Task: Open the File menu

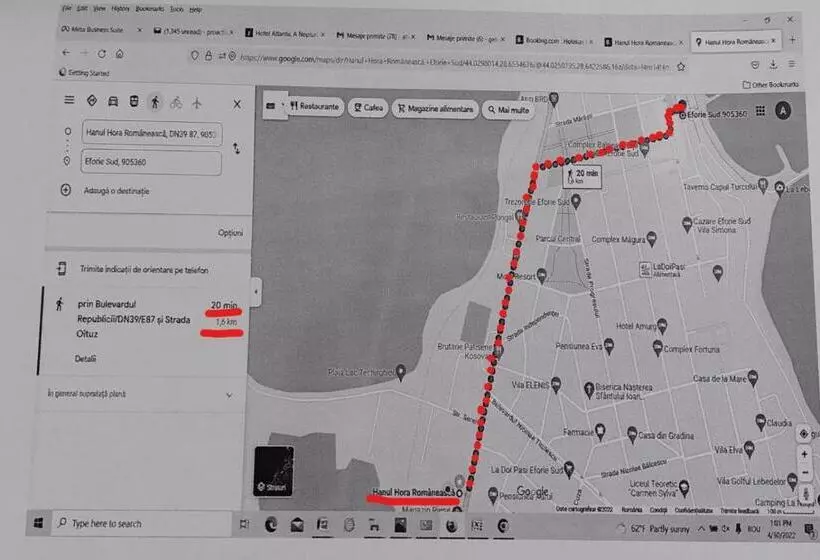Action: point(67,8)
